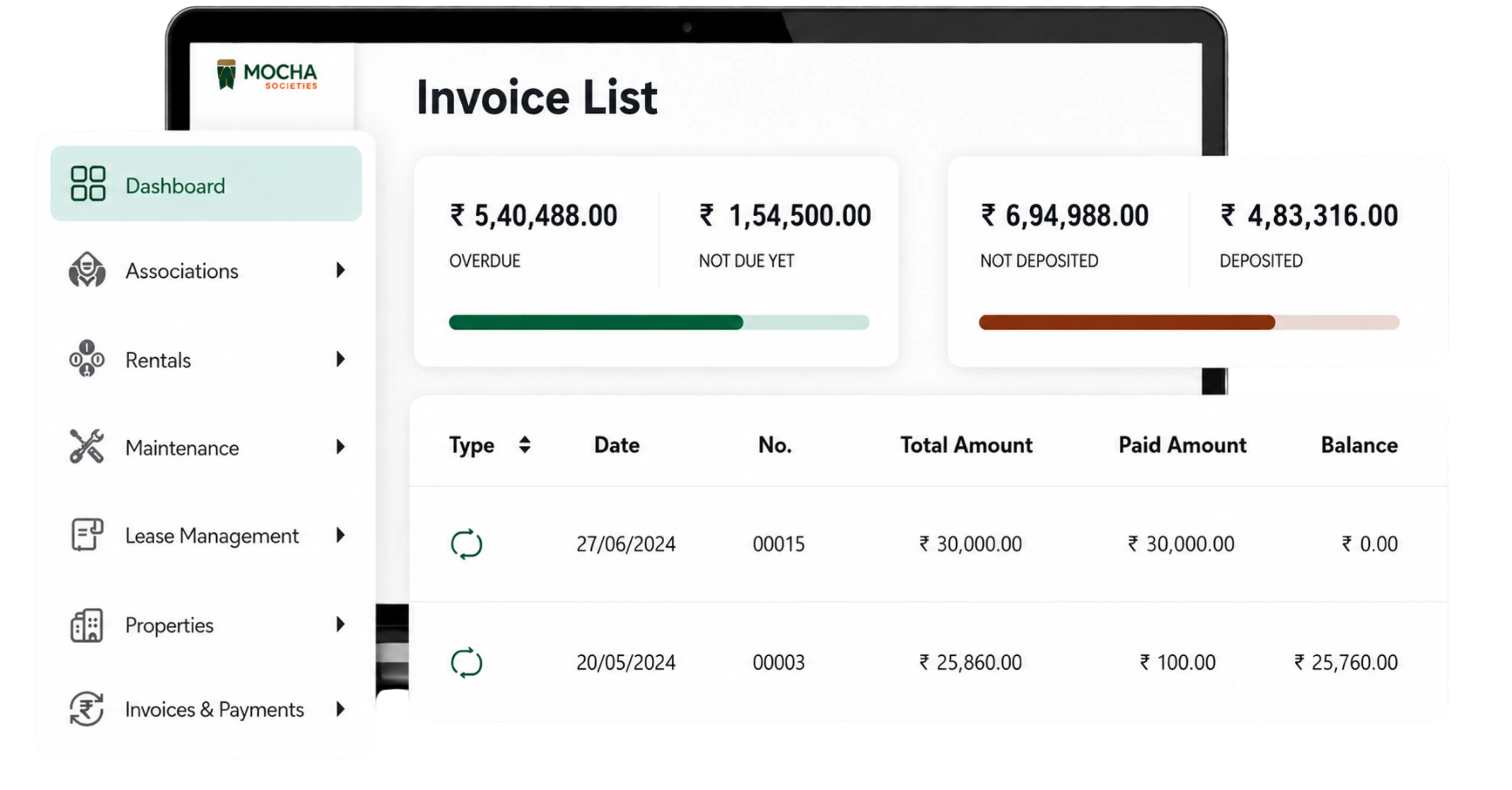The height and width of the screenshot is (790, 1512).
Task: Click recurring icon for invoice 00003
Action: pos(467,663)
